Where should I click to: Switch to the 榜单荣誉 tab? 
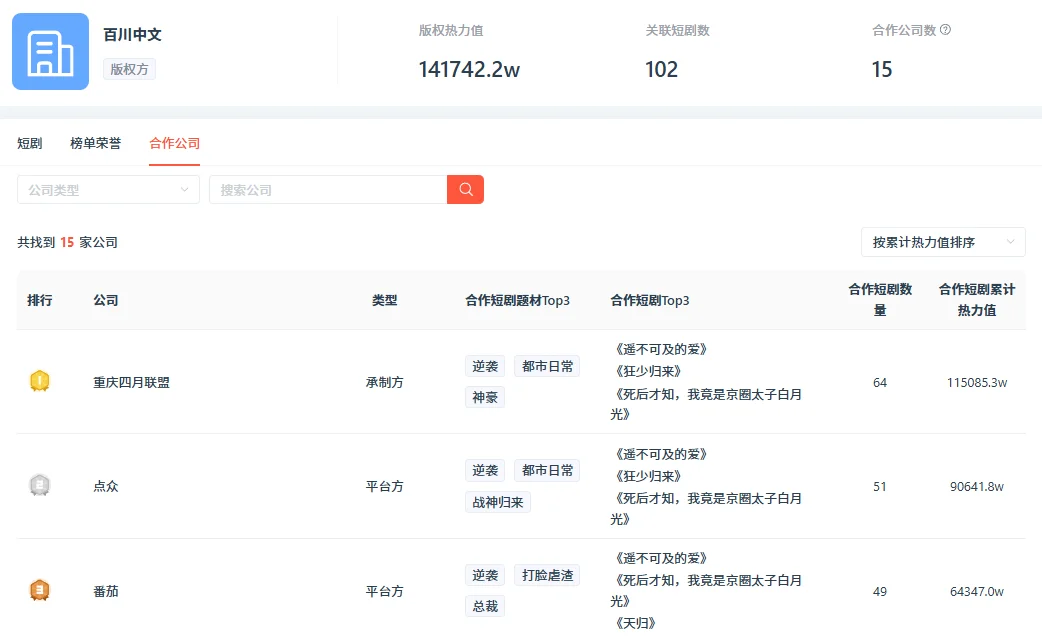coord(94,143)
